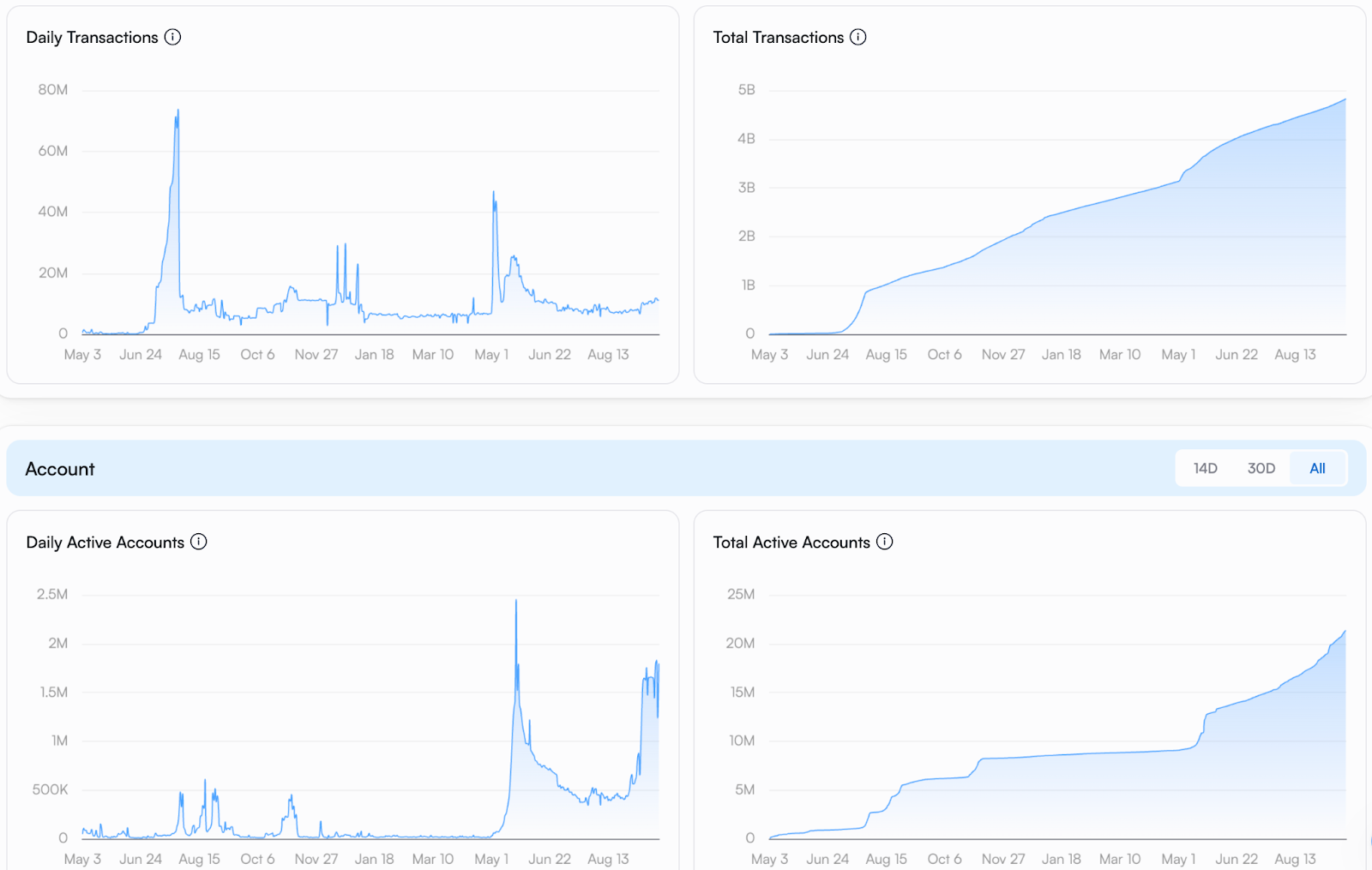Select the All range tab

[x=1317, y=468]
